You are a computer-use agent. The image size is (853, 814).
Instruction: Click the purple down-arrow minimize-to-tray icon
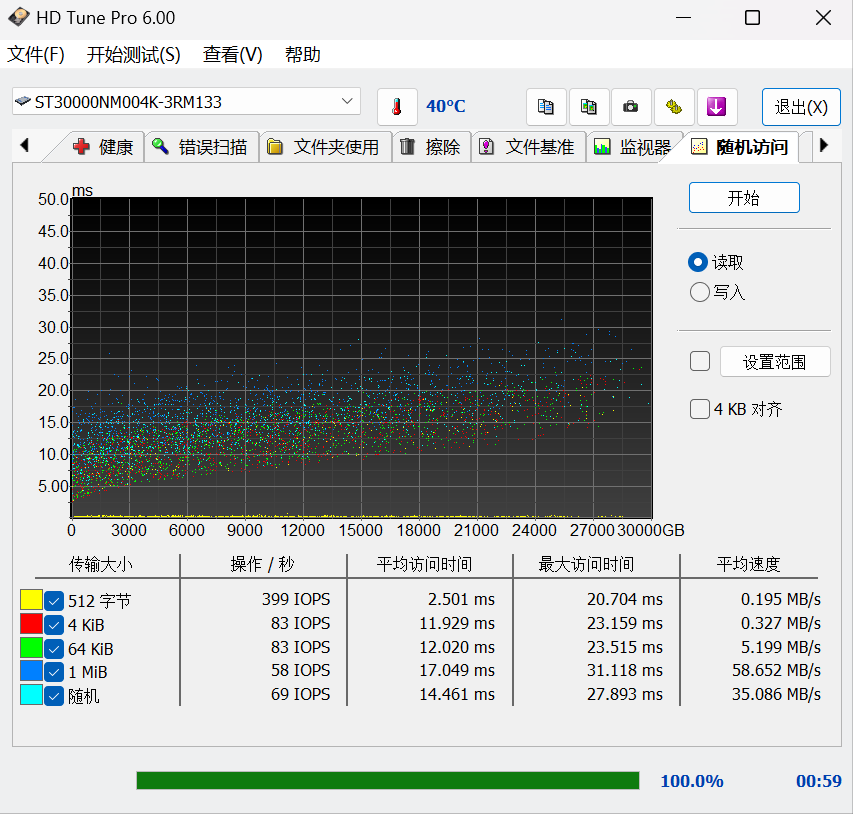pyautogui.click(x=716, y=107)
